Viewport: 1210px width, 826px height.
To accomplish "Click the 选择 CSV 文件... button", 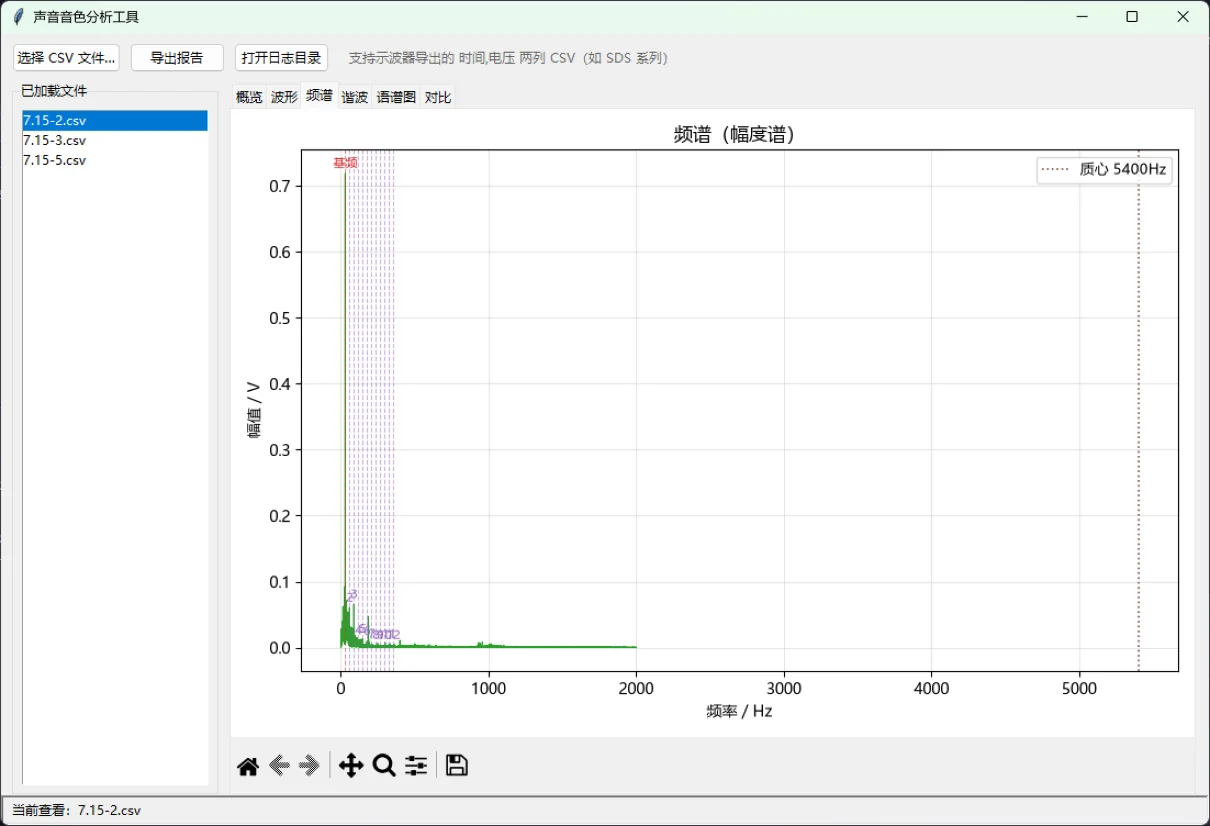I will pos(67,58).
